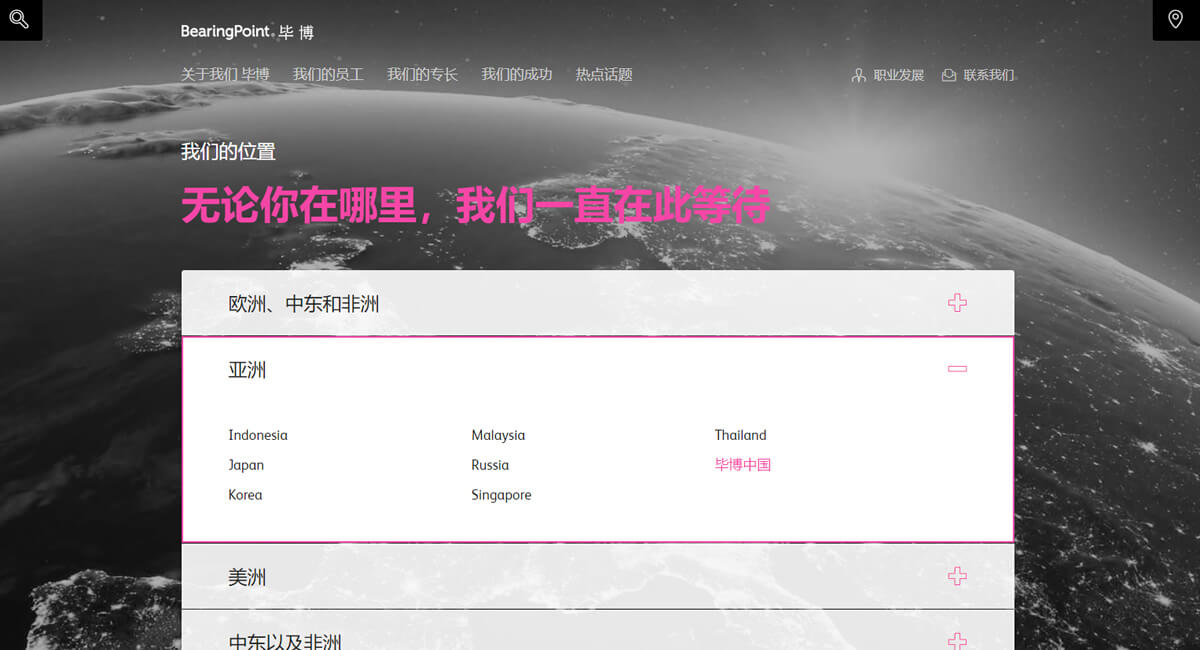Viewport: 1200px width, 650px height.
Task: Click the 亚洲 section header title
Action: pos(247,370)
